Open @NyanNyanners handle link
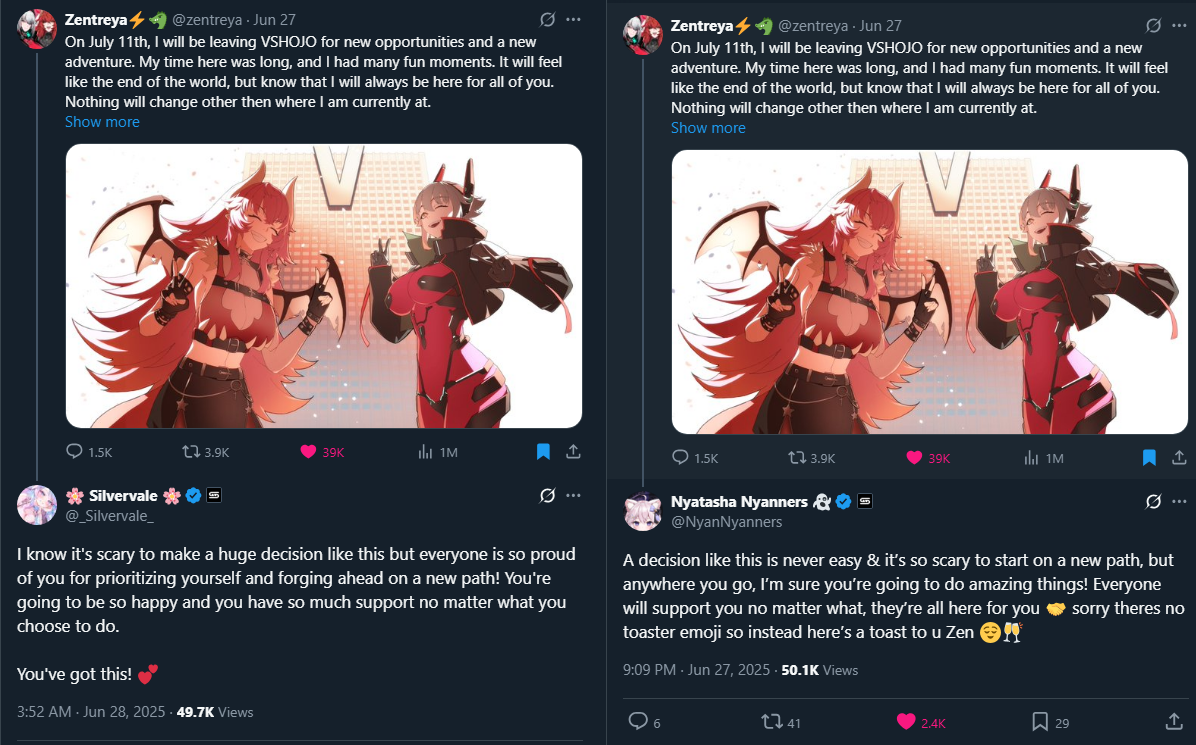 point(726,522)
